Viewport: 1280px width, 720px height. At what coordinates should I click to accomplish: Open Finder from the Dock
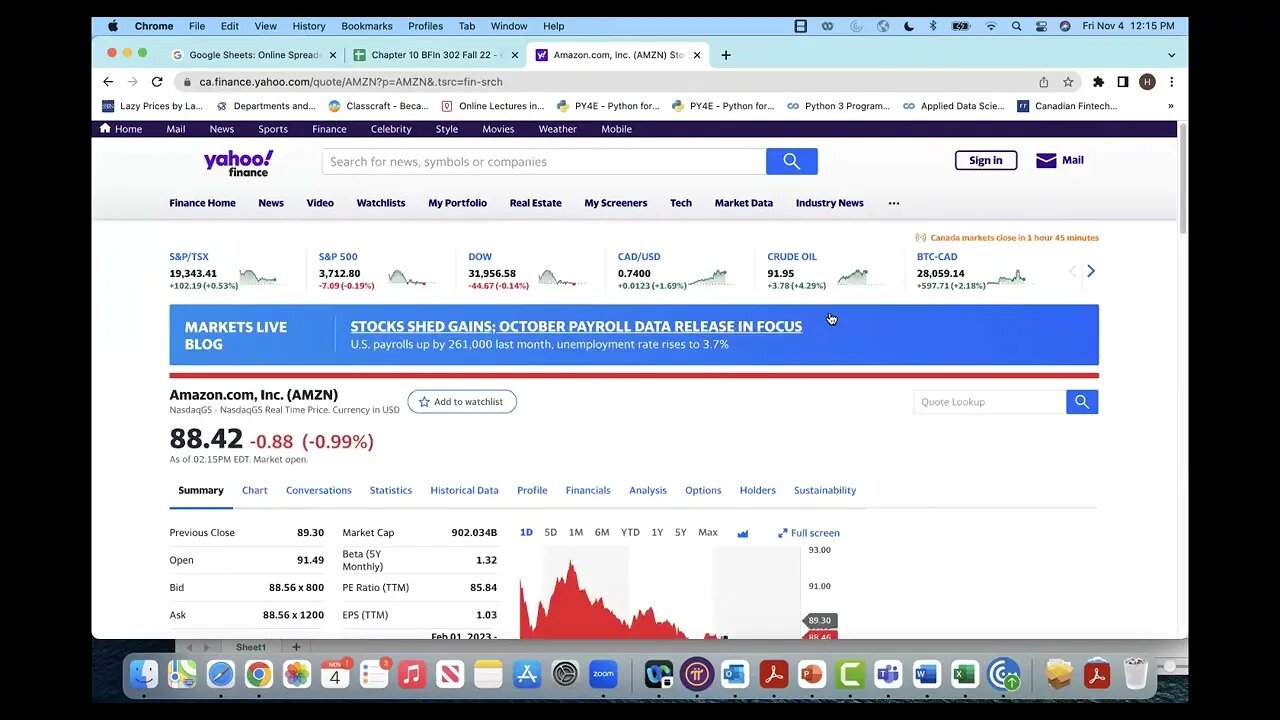[144, 675]
